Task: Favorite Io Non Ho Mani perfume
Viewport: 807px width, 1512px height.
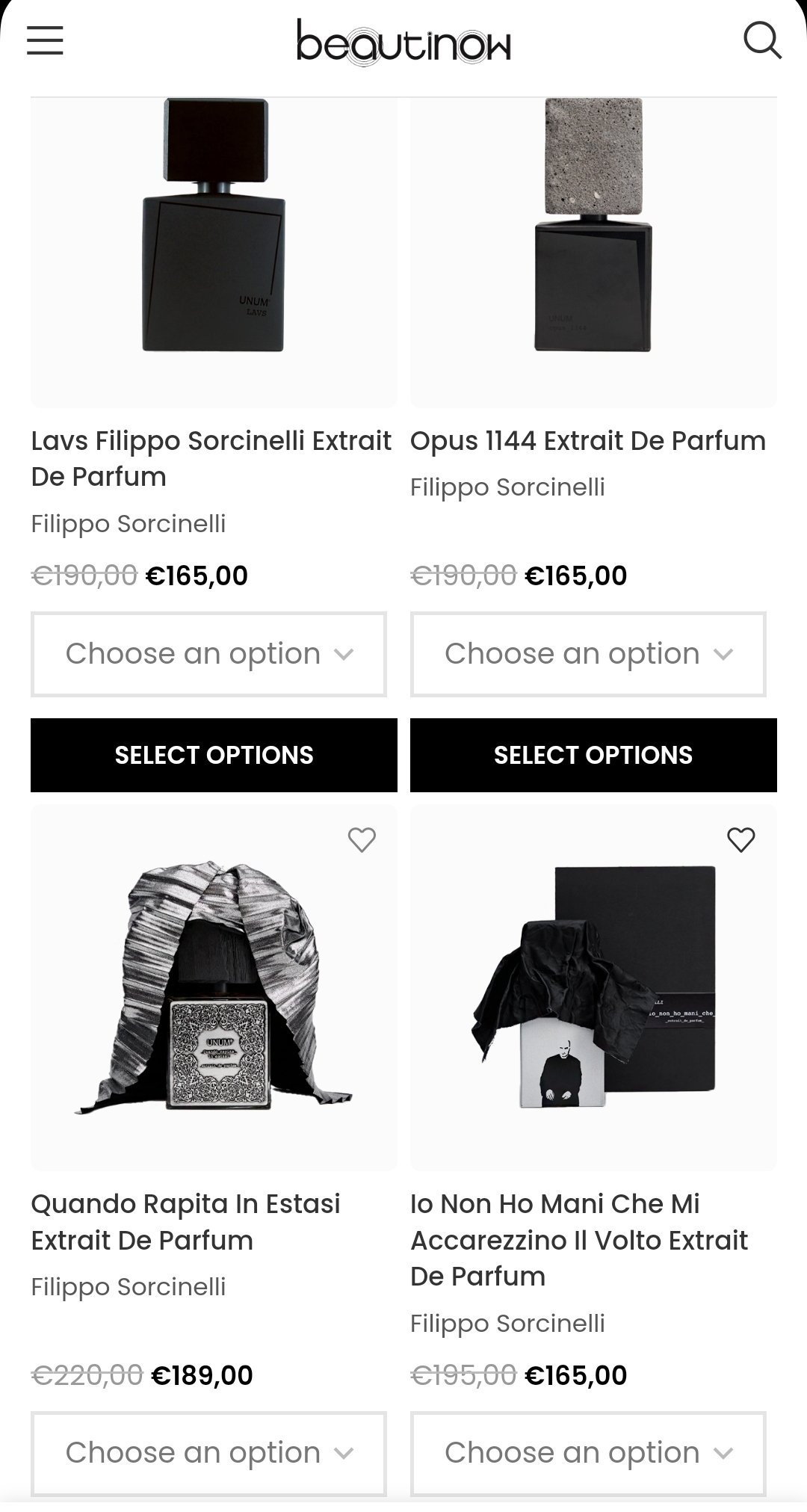Action: [740, 840]
